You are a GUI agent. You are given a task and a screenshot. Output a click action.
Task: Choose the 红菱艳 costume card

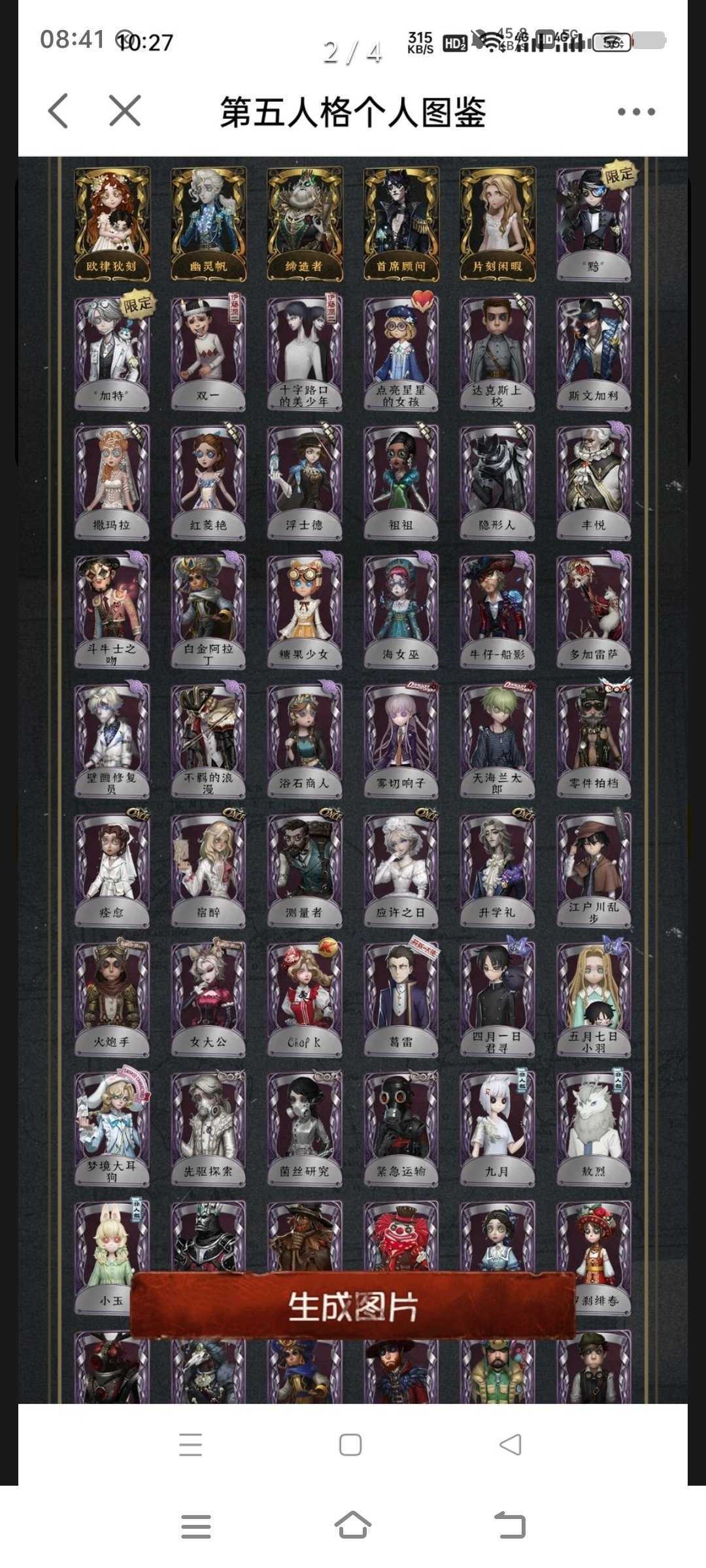click(209, 482)
